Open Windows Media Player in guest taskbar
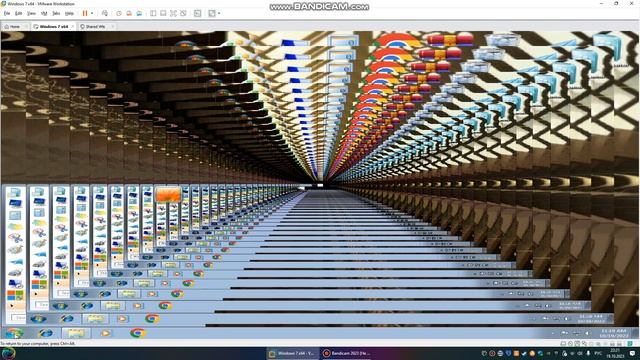 [106, 333]
